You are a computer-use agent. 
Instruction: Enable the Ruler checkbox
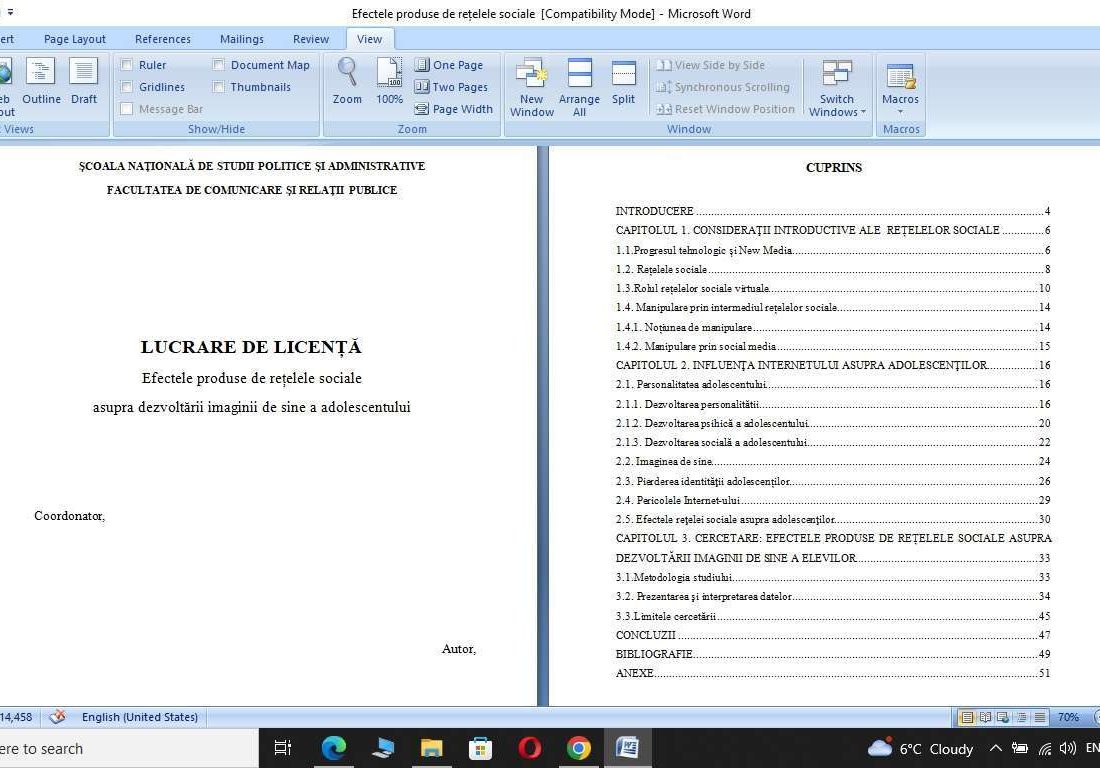pyautogui.click(x=128, y=64)
